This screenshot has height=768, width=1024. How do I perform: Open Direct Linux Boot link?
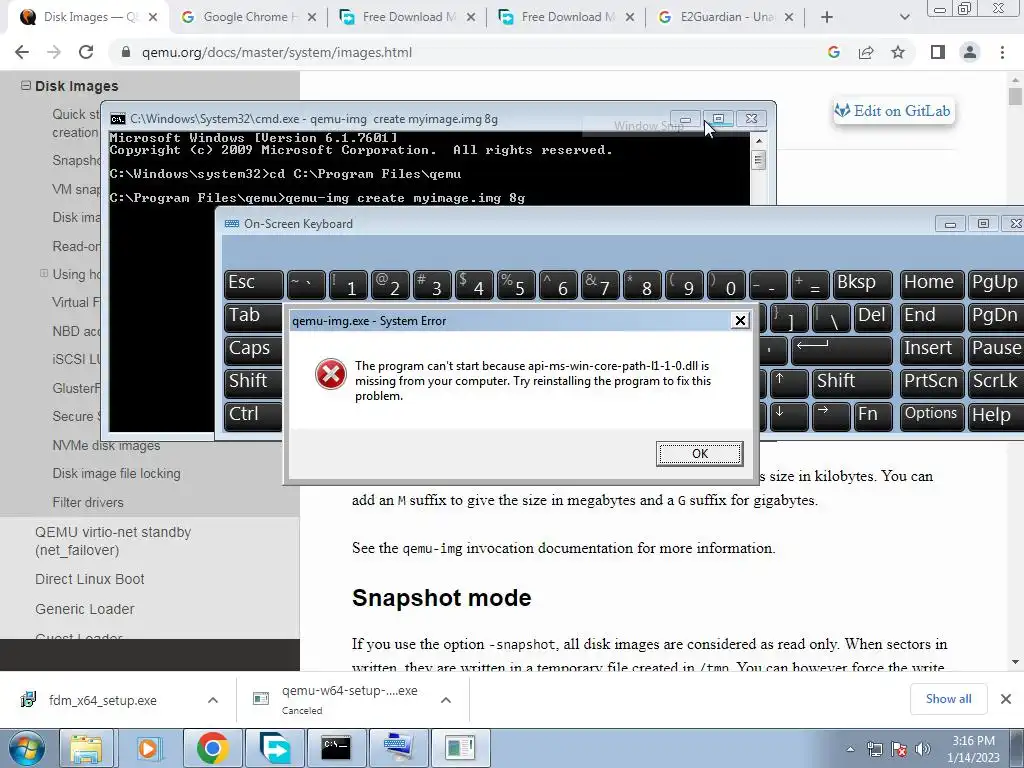(89, 579)
